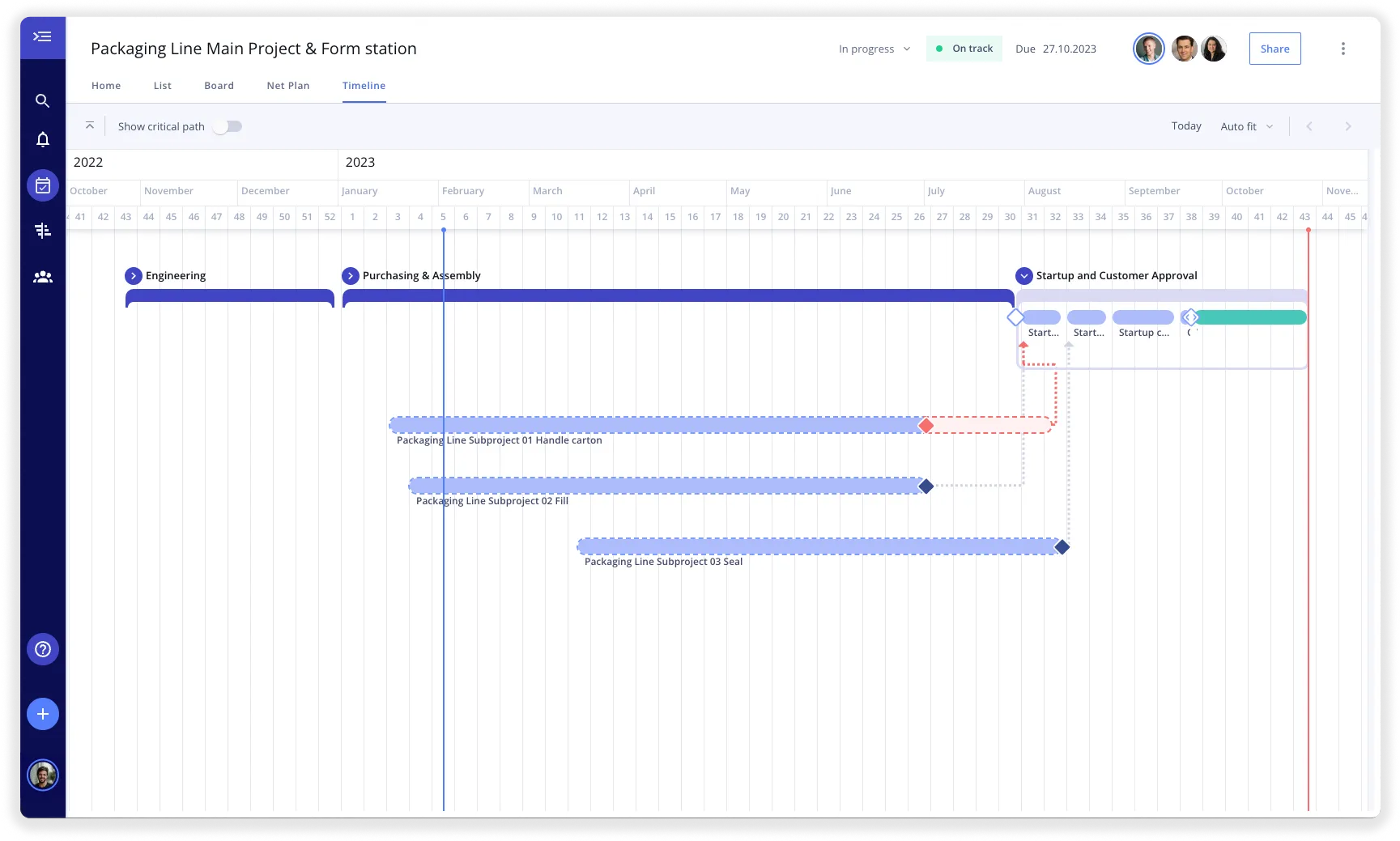Expand the Engineering phase chevron
The width and height of the screenshot is (1400, 841).
point(134,275)
